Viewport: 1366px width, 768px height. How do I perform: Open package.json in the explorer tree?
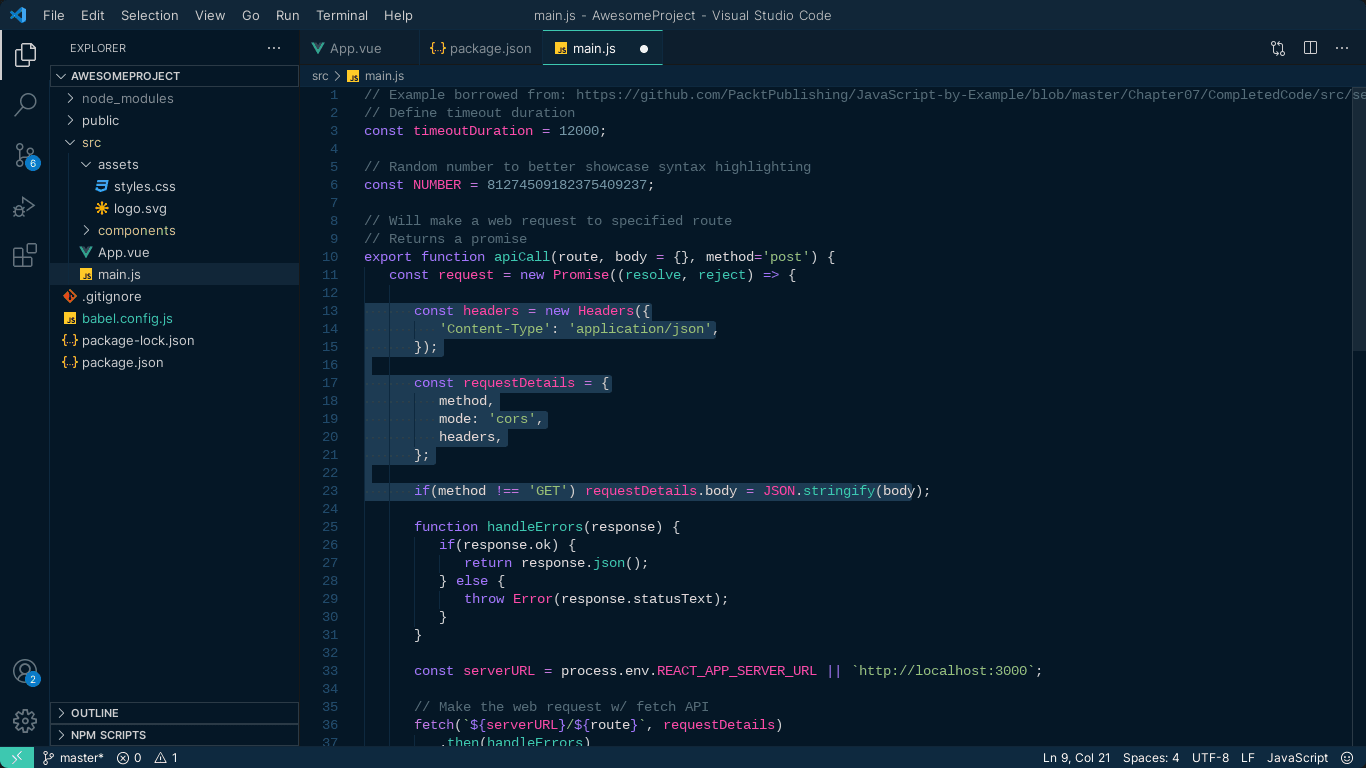click(x=174, y=362)
